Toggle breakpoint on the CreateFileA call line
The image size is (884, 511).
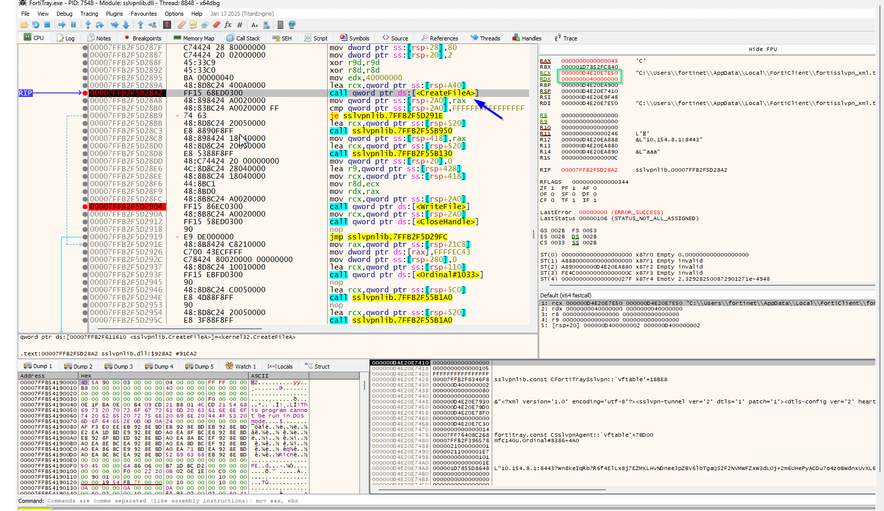click(x=83, y=93)
